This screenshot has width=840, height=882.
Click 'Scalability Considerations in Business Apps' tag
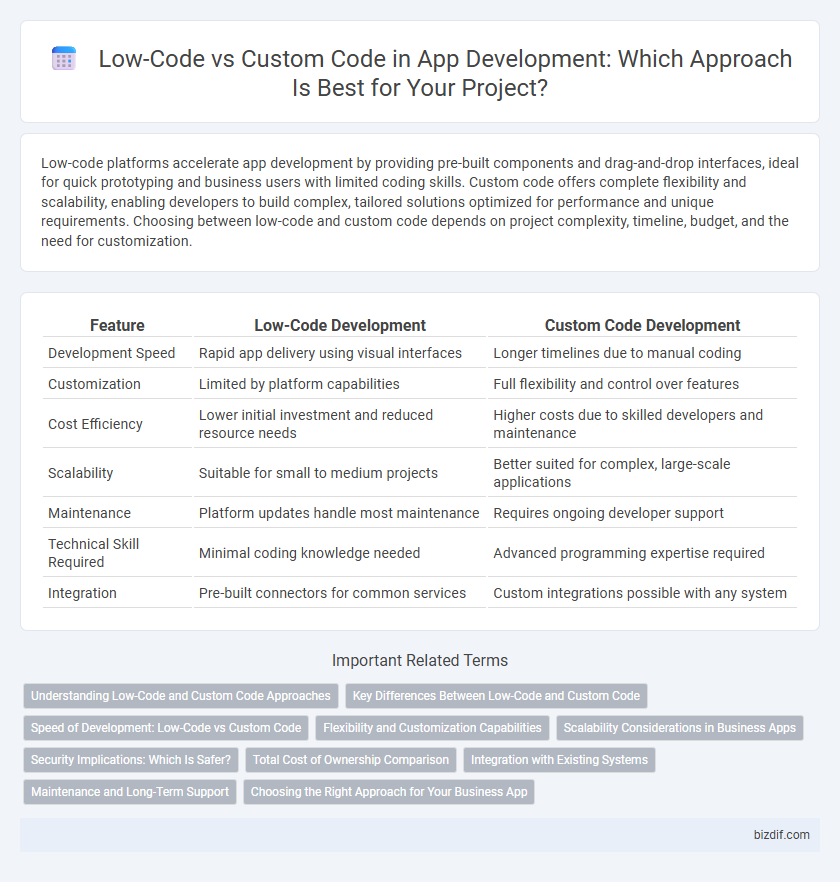coord(680,728)
